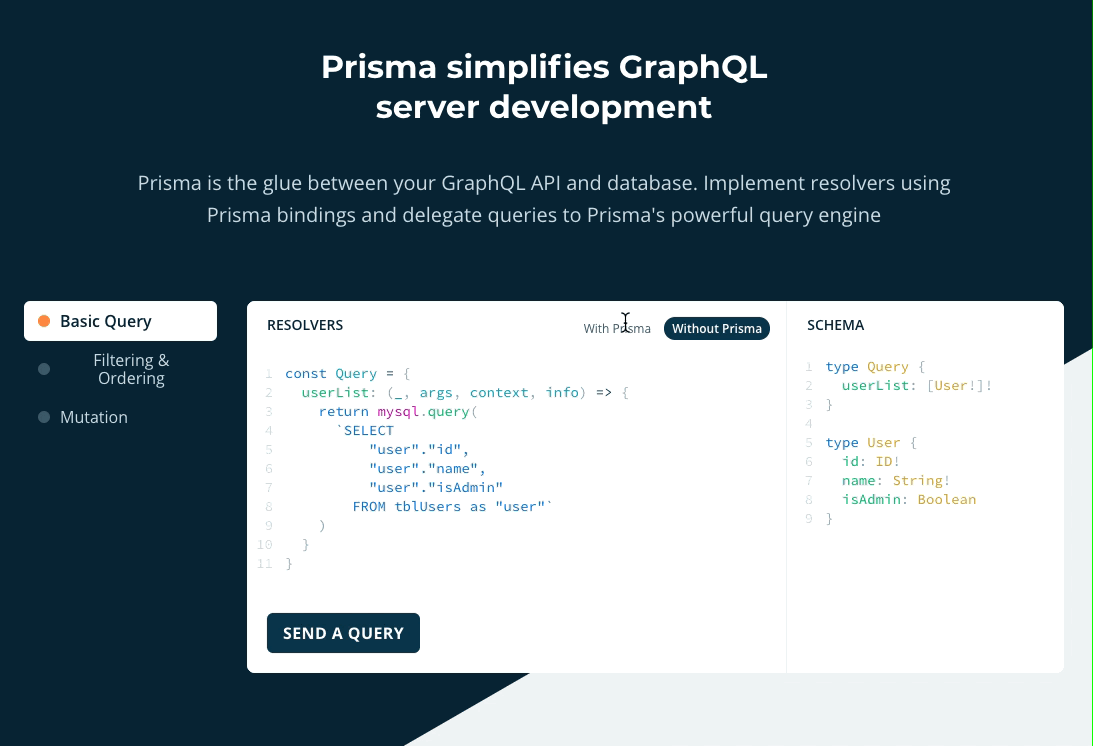The width and height of the screenshot is (1093, 746).
Task: Click the SCHEMA panel heading
Action: (835, 325)
